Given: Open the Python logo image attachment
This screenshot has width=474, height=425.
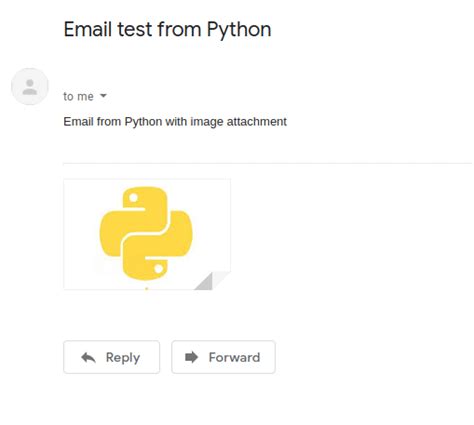Looking at the screenshot, I should pyautogui.click(x=147, y=234).
